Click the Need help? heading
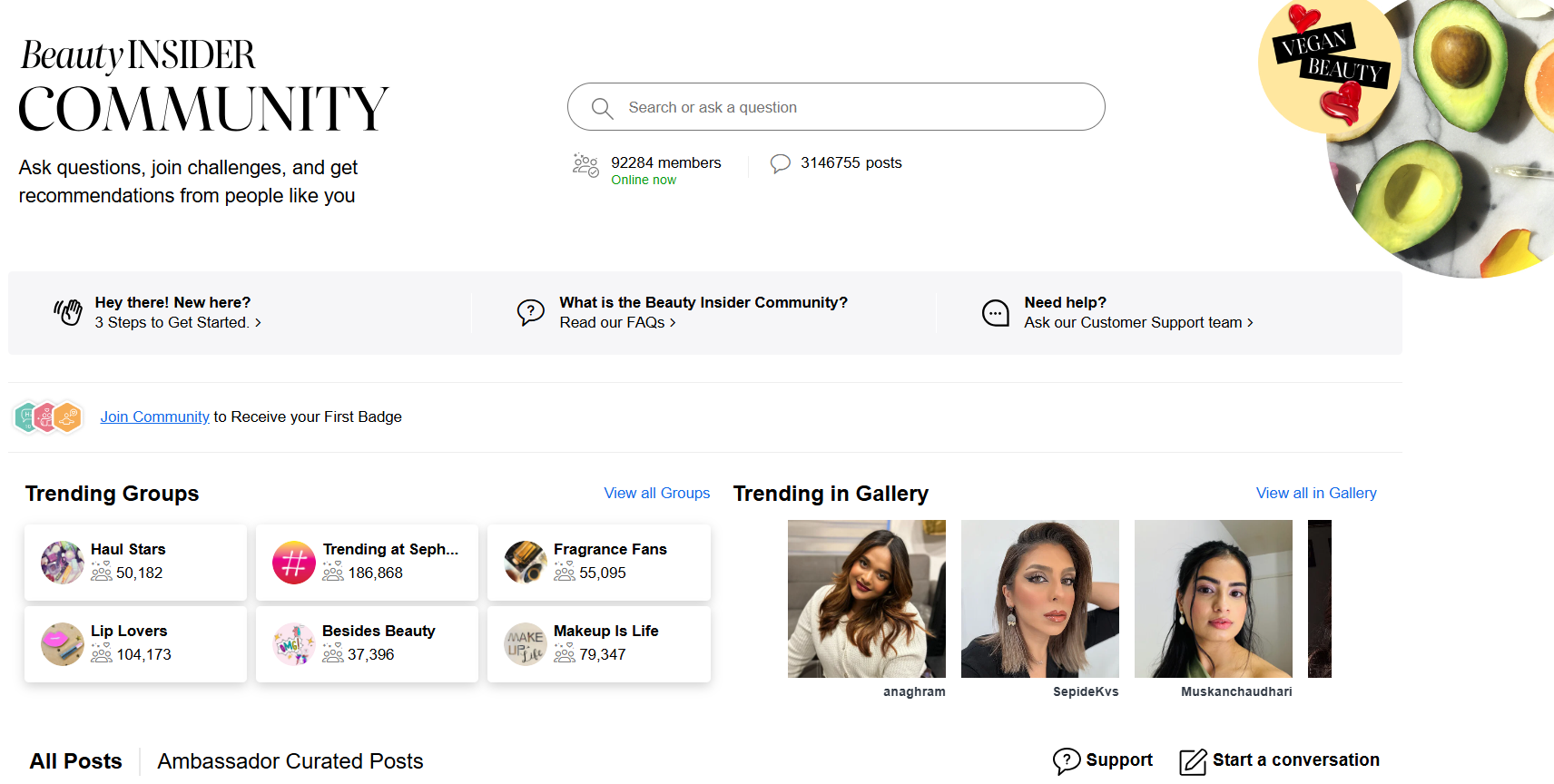 pos(1066,303)
